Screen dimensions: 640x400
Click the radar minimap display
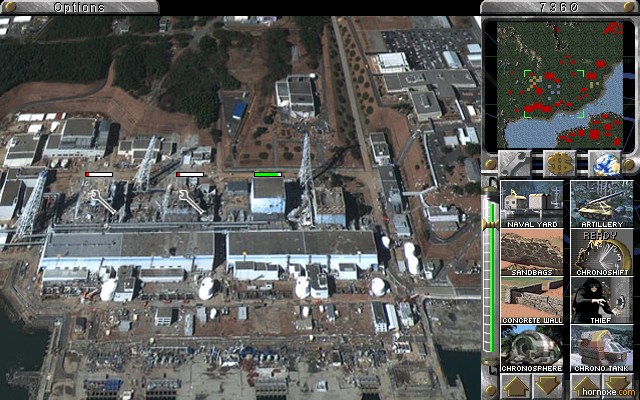point(558,83)
